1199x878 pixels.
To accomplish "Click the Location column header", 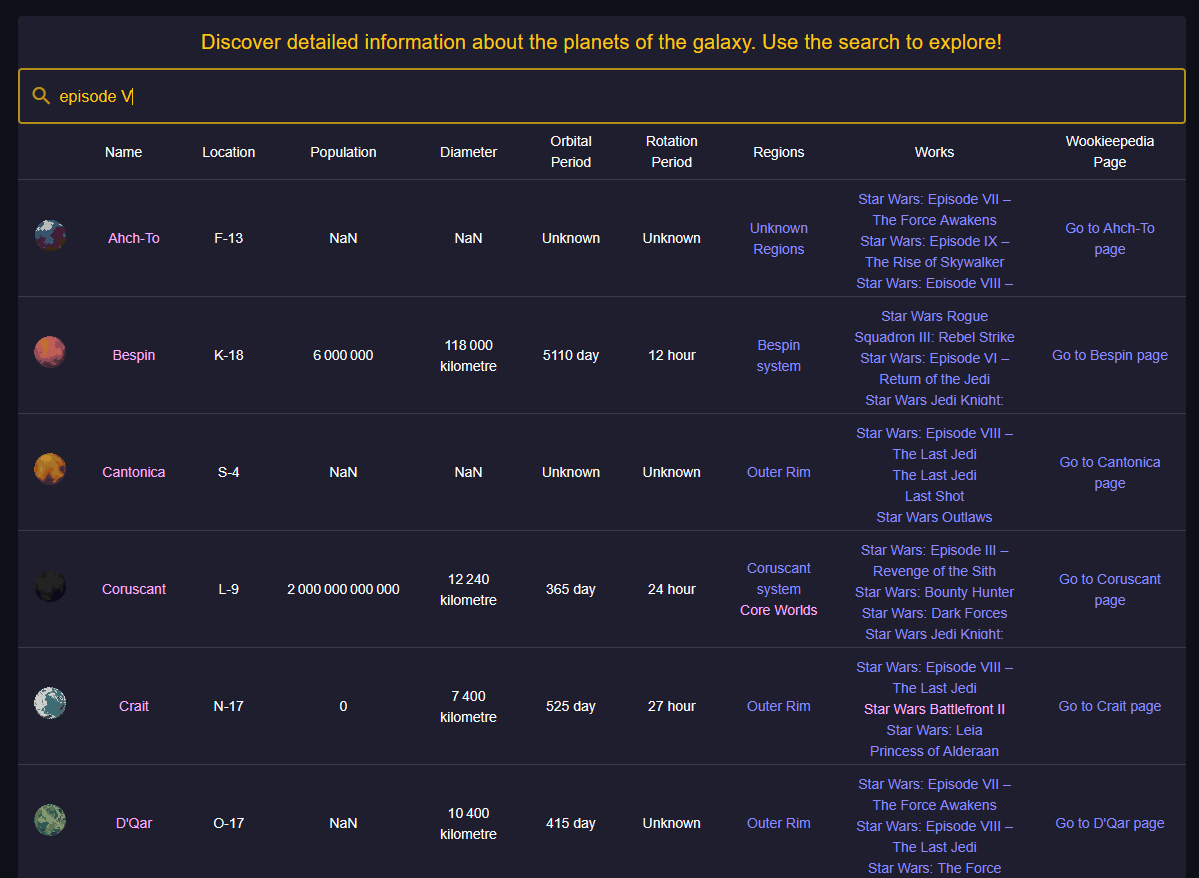I will pyautogui.click(x=229, y=152).
